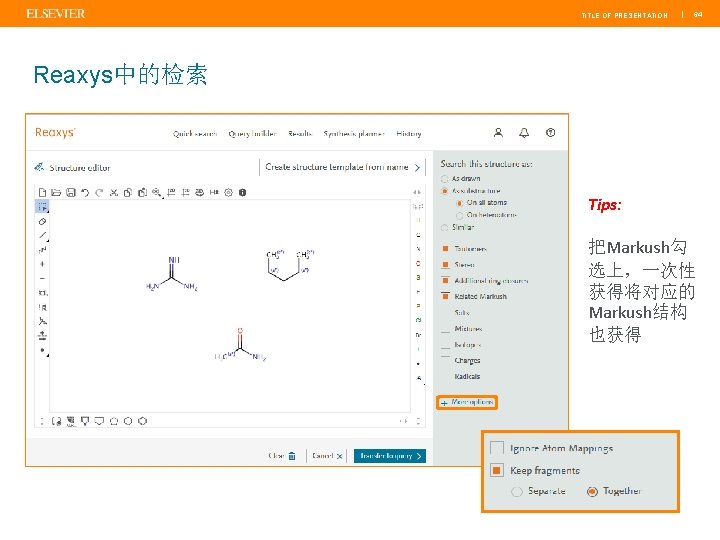This screenshot has height=540, width=720.
Task: Click the Open file folder icon
Action: 56,192
